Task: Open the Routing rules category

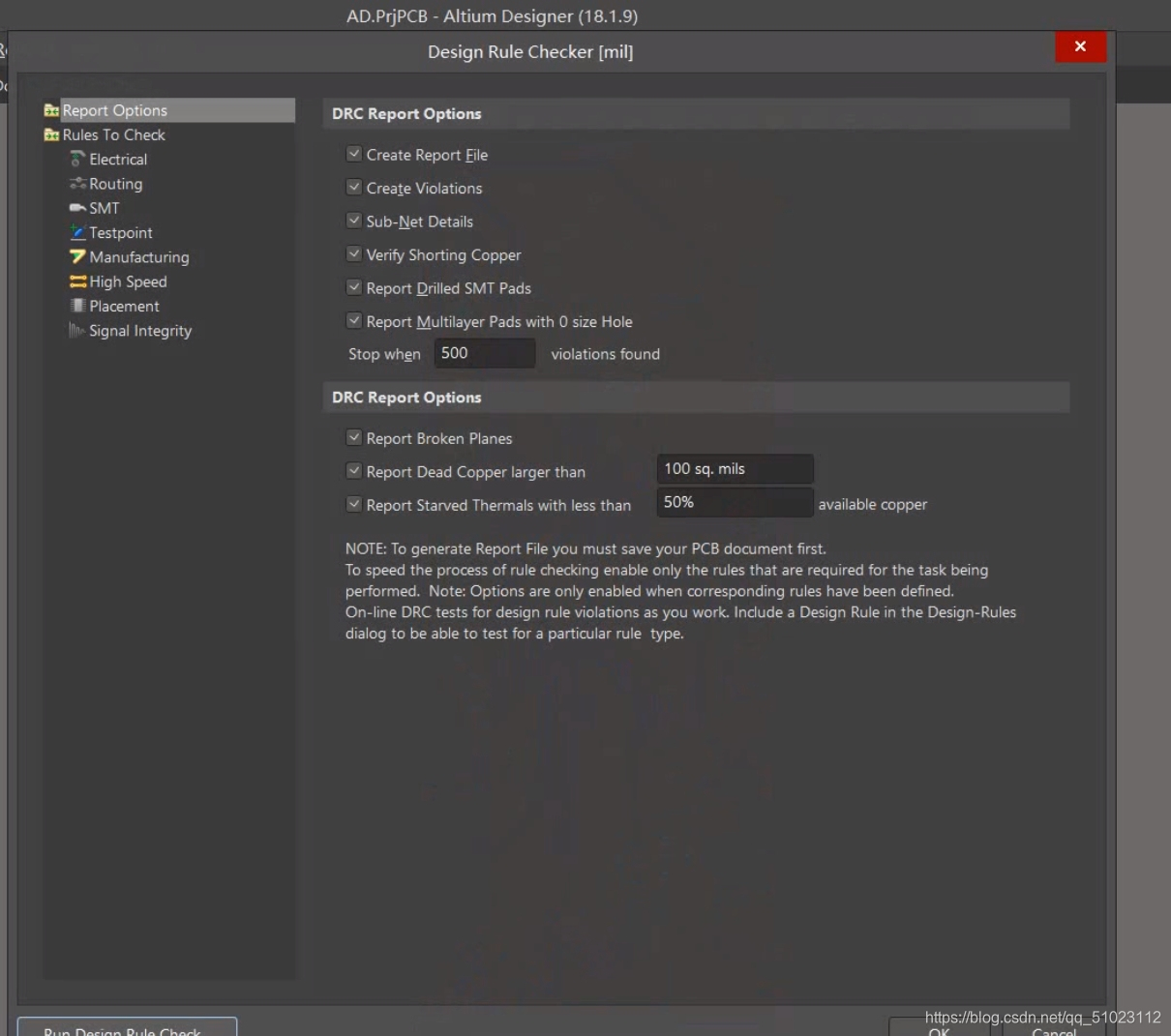Action: (115, 184)
